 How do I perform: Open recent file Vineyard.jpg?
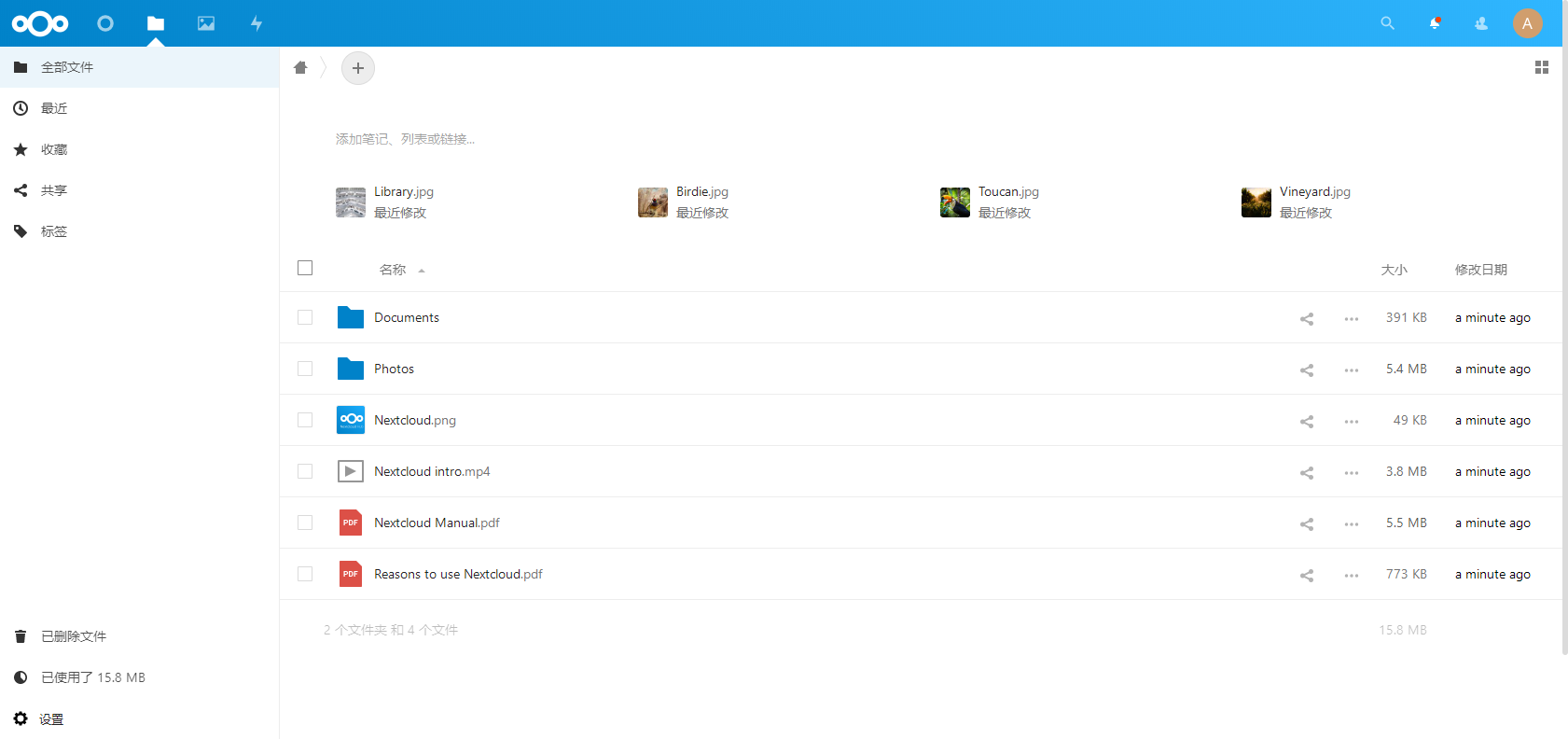click(1297, 202)
